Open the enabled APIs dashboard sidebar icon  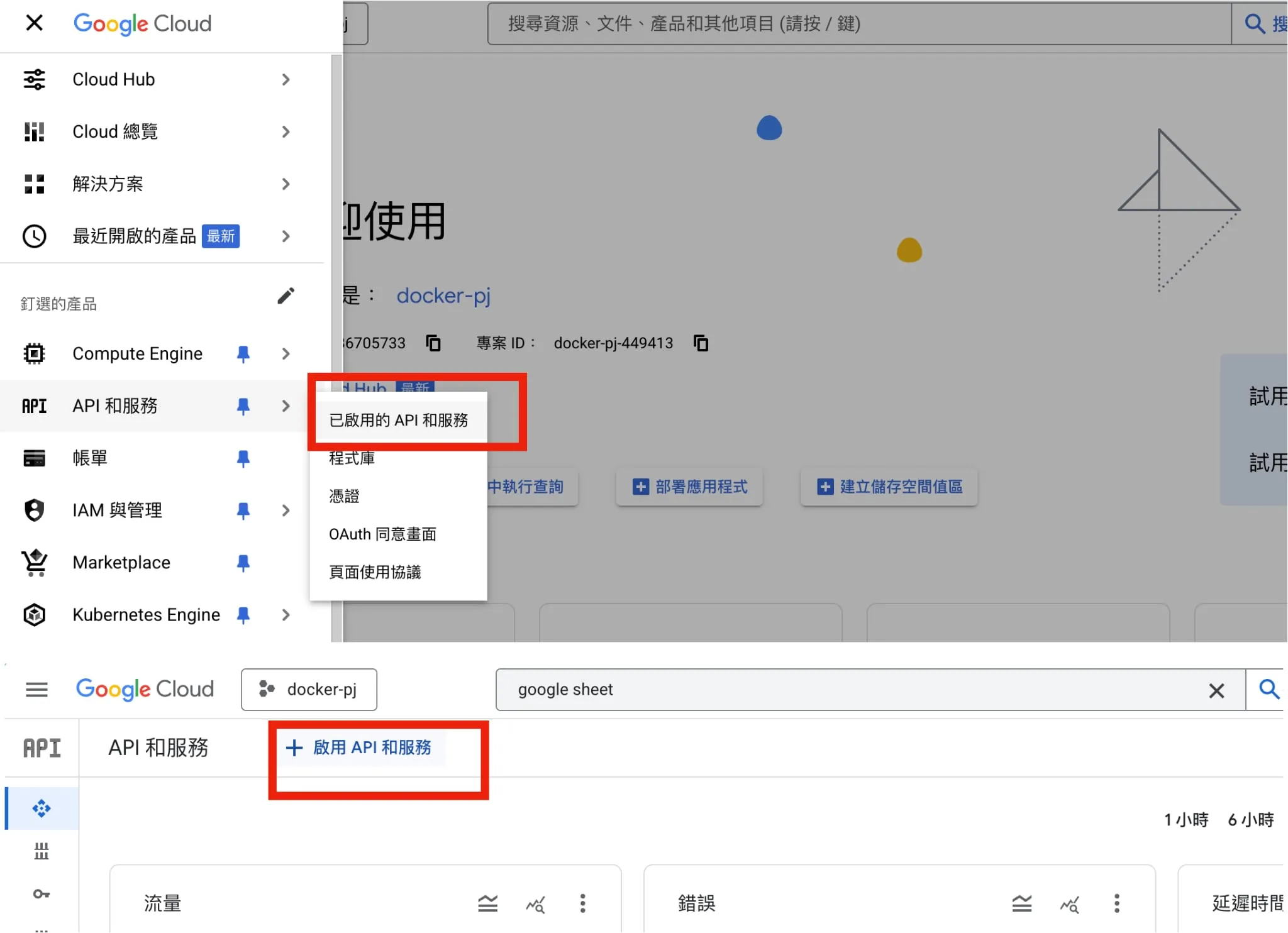(42, 809)
